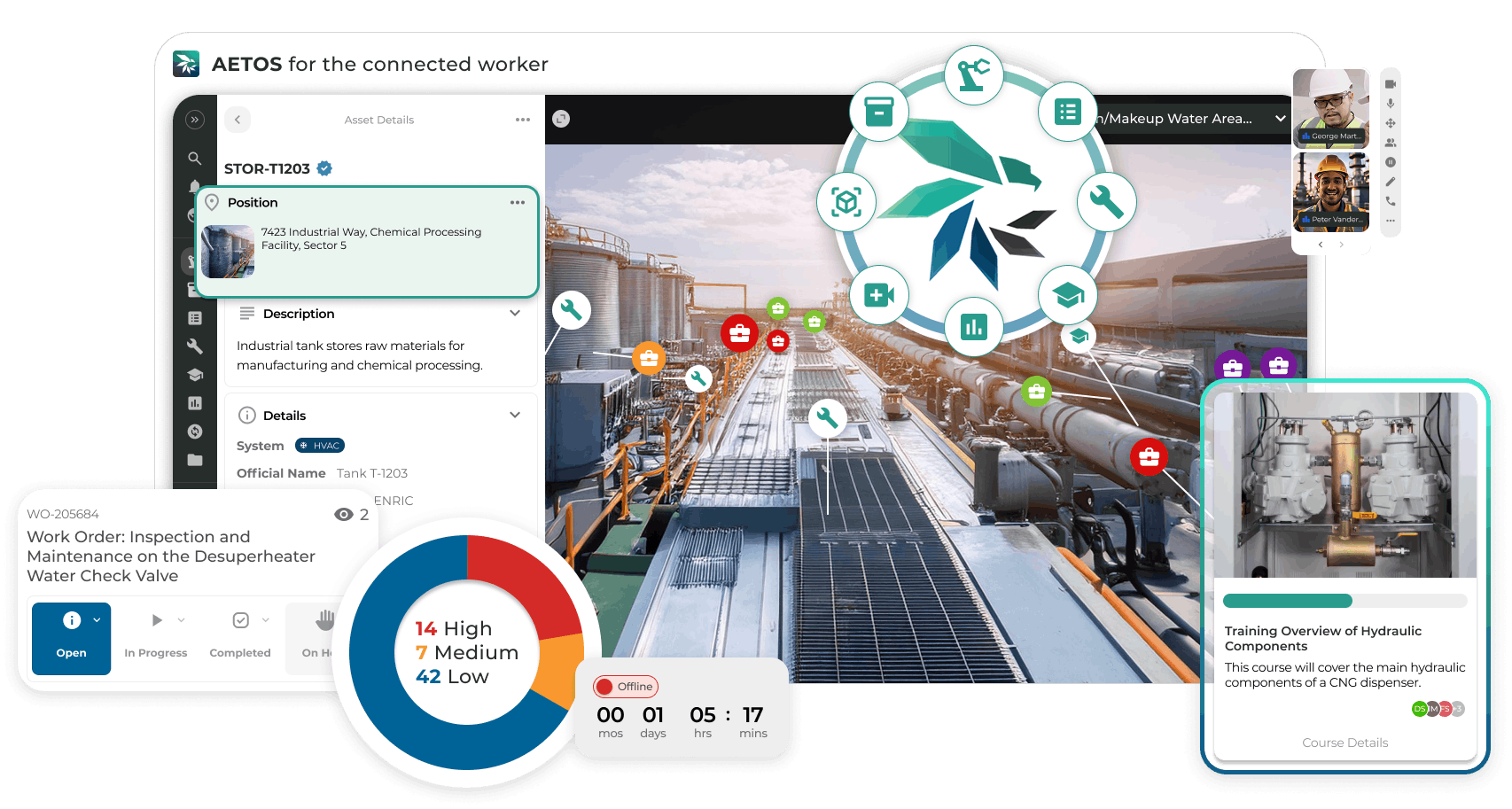Click the course participant avatars
The image size is (1512, 809).
tap(1438, 709)
